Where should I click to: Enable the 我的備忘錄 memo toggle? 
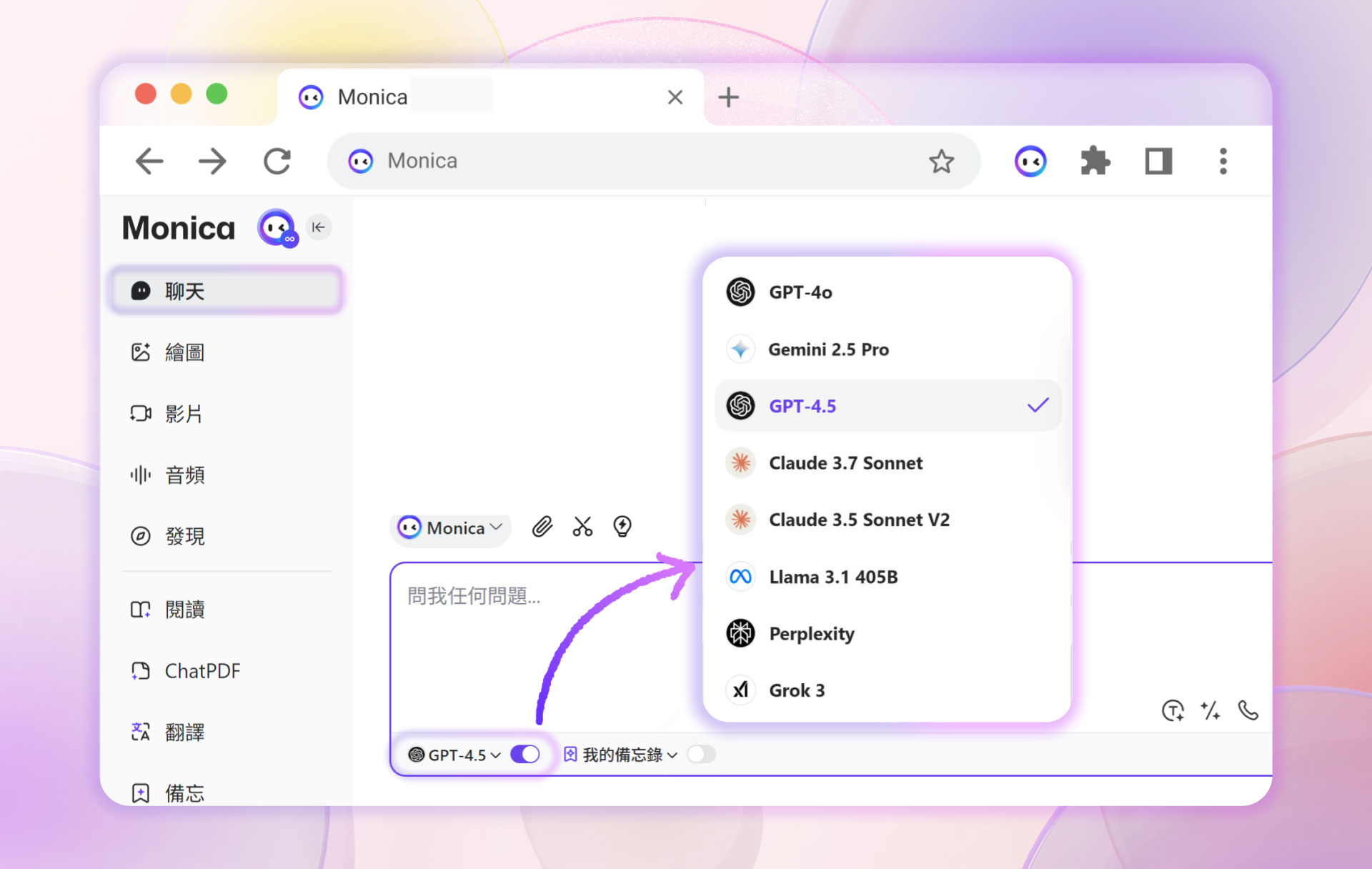(x=701, y=755)
